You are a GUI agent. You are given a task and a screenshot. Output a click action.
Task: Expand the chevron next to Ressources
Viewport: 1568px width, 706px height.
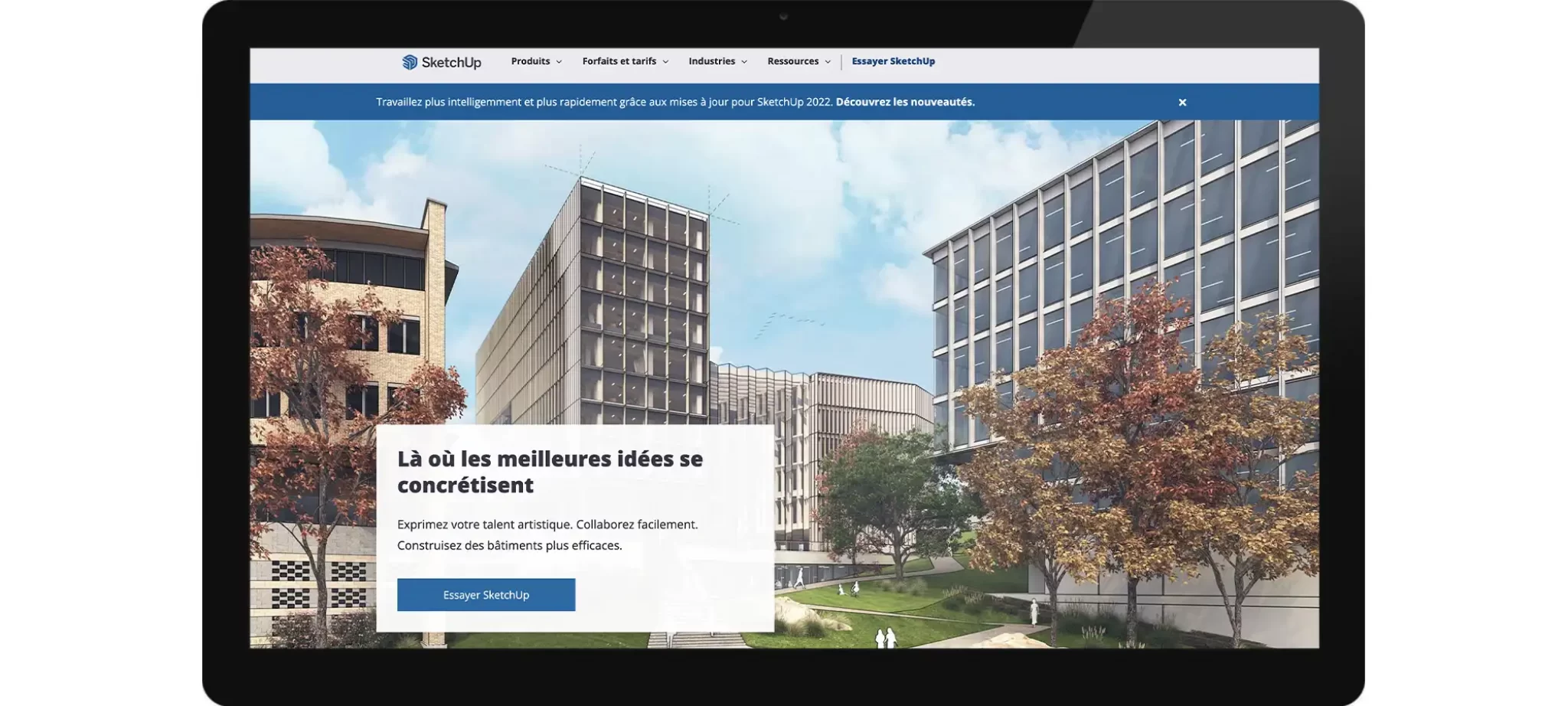(828, 62)
